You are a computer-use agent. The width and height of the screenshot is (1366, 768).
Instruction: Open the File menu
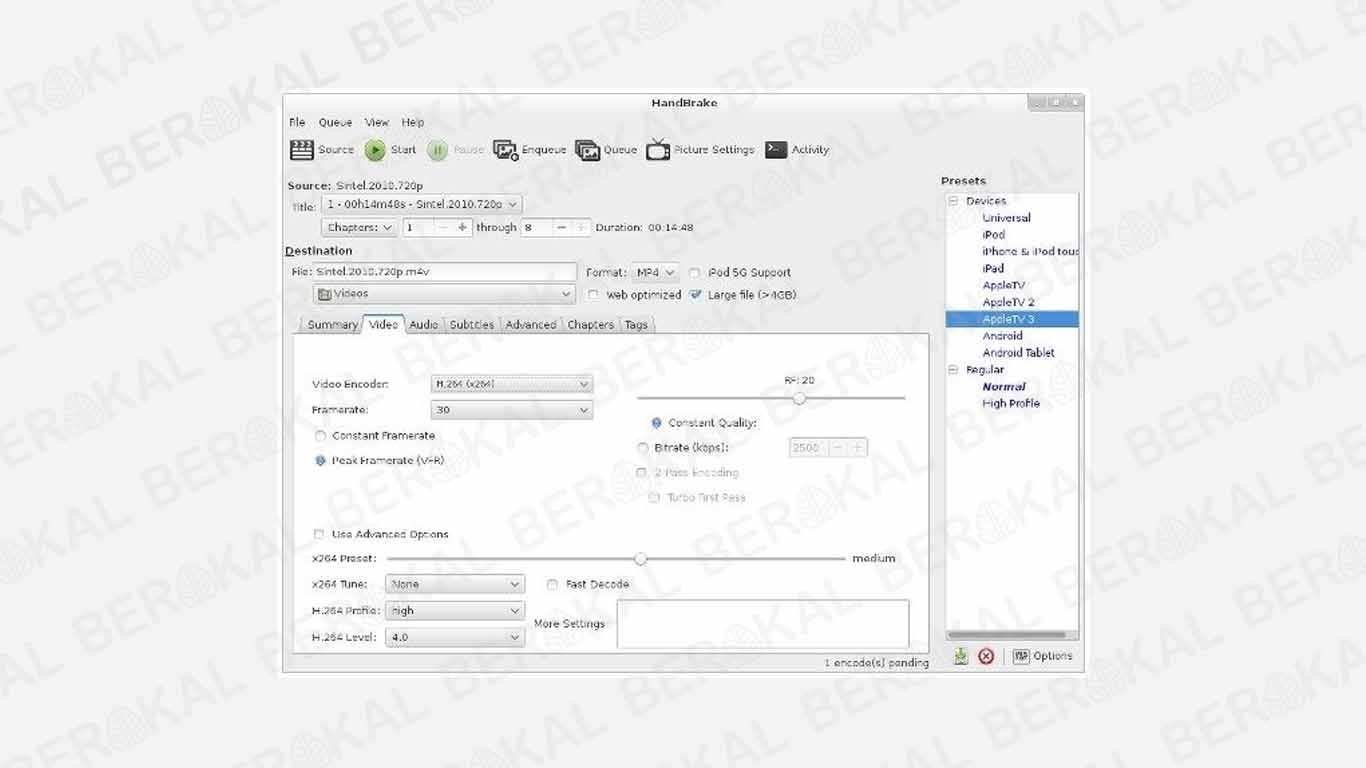[x=297, y=122]
